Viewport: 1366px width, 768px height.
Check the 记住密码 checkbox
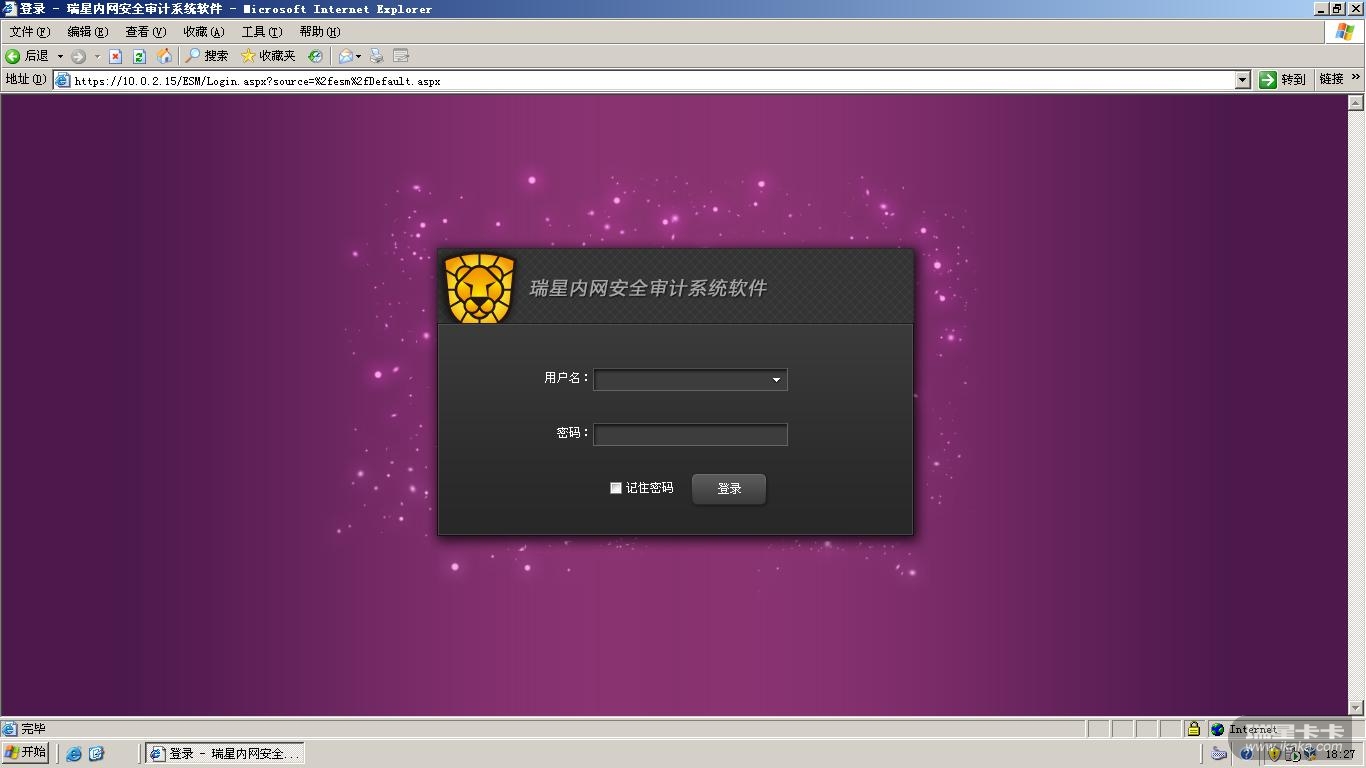tap(616, 488)
